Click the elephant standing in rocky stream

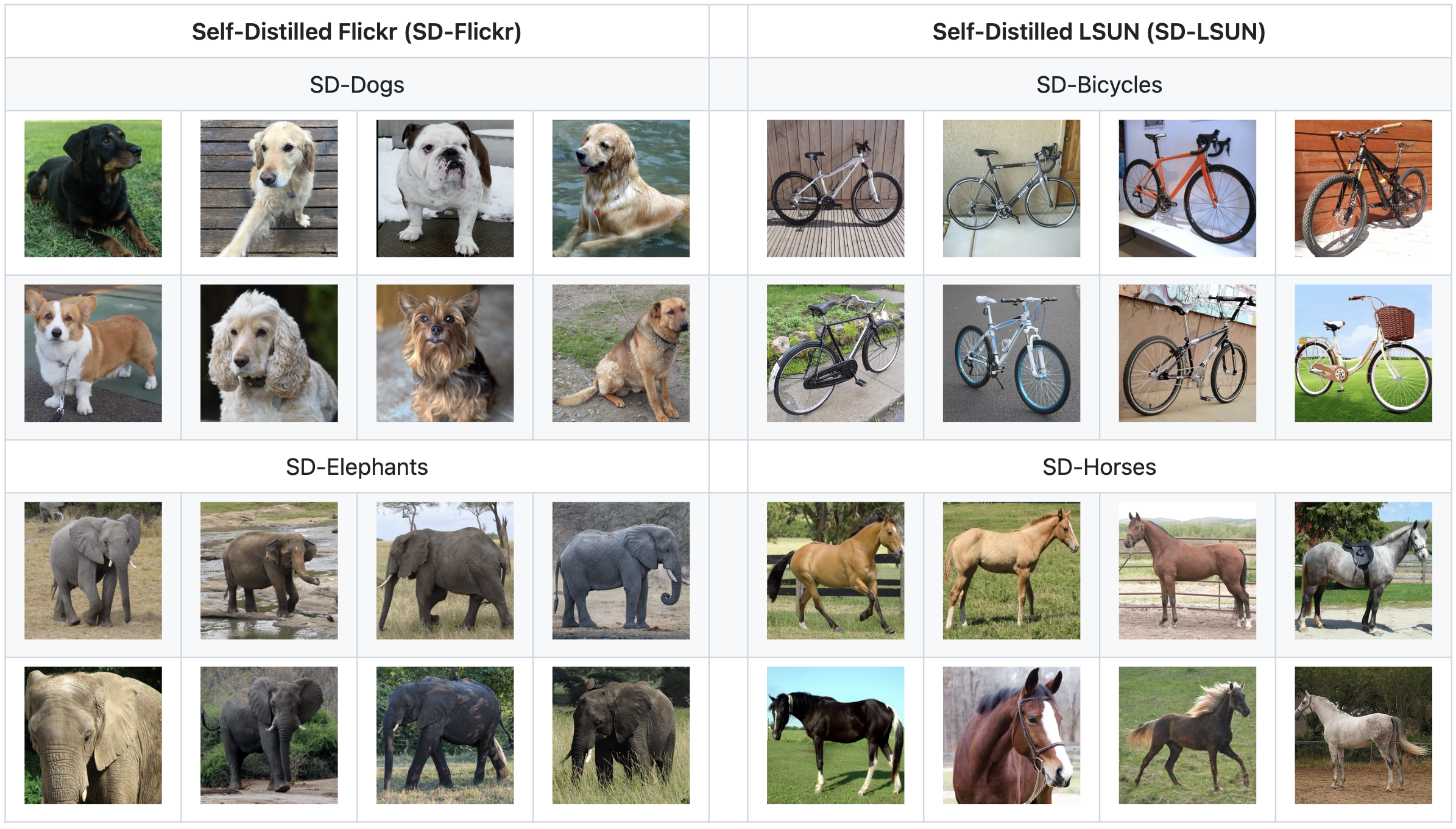(269, 571)
